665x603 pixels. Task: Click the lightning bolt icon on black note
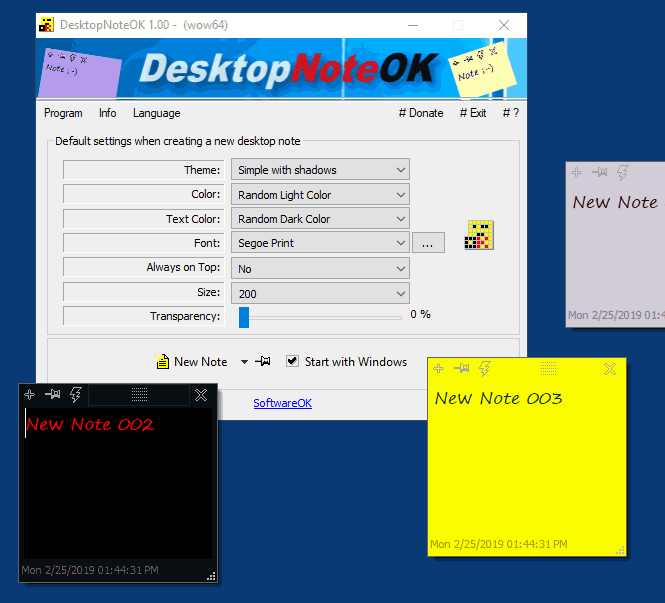76,395
